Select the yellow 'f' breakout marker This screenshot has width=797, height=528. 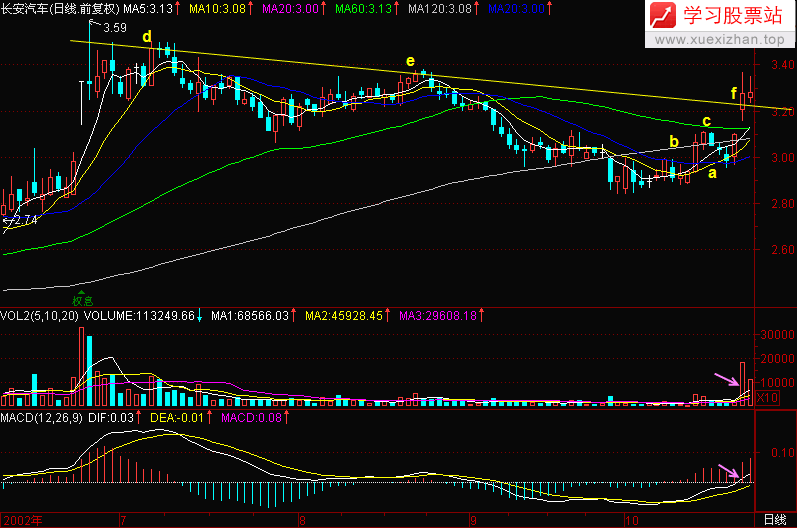(735, 96)
